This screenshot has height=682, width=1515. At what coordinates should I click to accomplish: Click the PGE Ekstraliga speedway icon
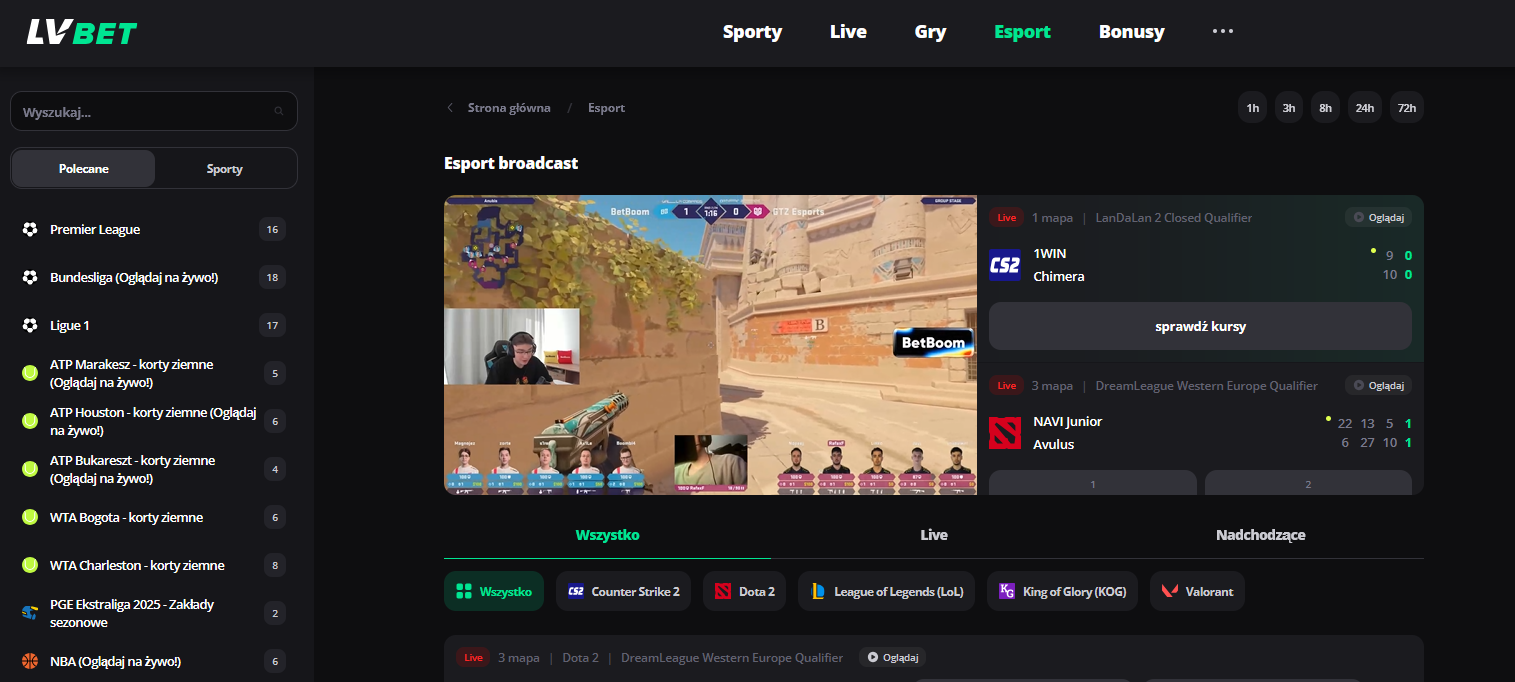click(x=30, y=613)
